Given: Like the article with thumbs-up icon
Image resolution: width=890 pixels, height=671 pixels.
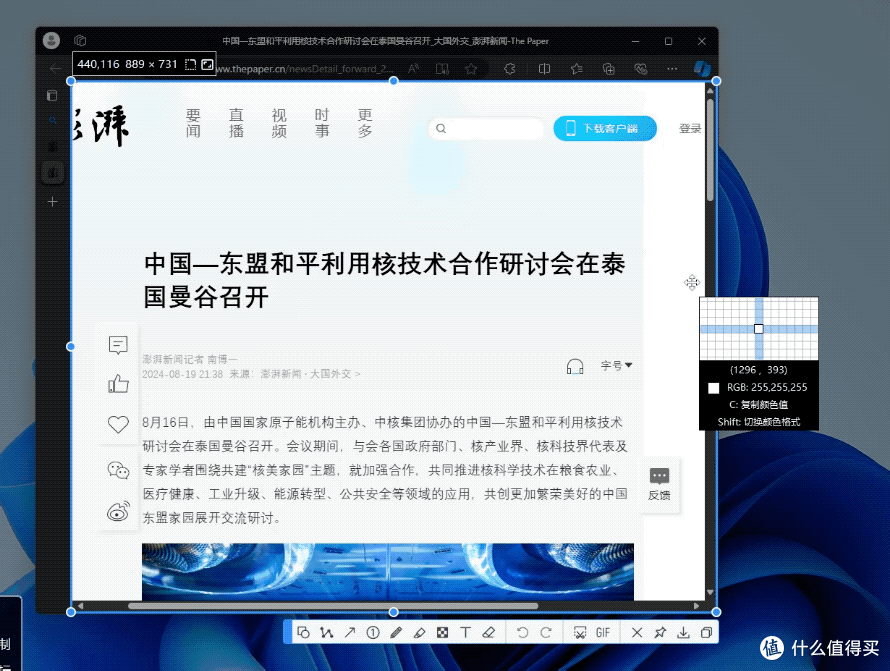Looking at the screenshot, I should [x=118, y=384].
